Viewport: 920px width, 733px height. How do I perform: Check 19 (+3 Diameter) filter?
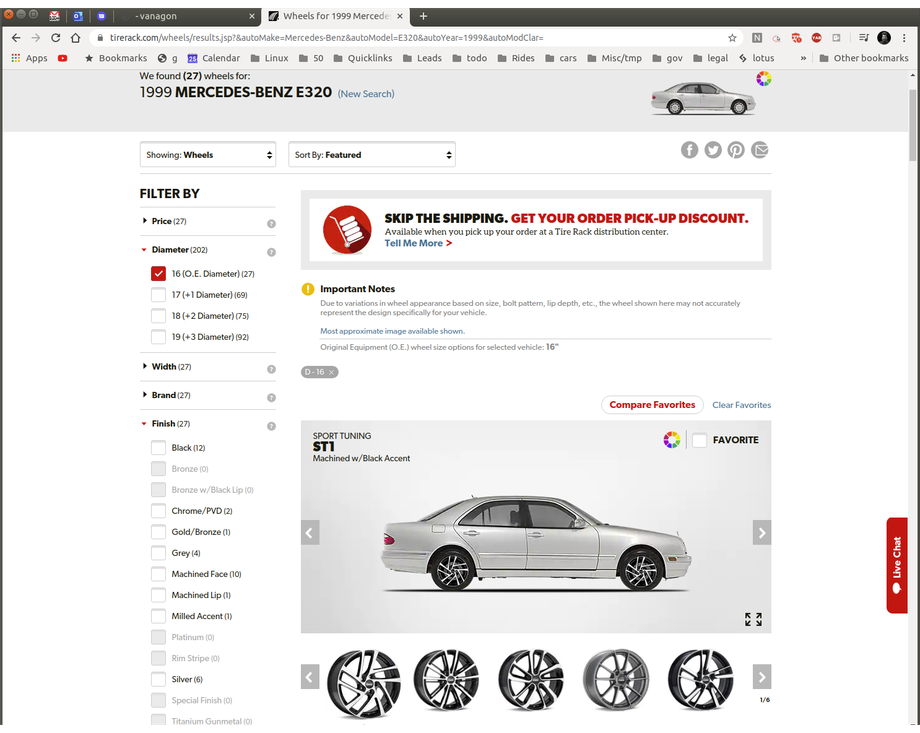[x=158, y=337]
